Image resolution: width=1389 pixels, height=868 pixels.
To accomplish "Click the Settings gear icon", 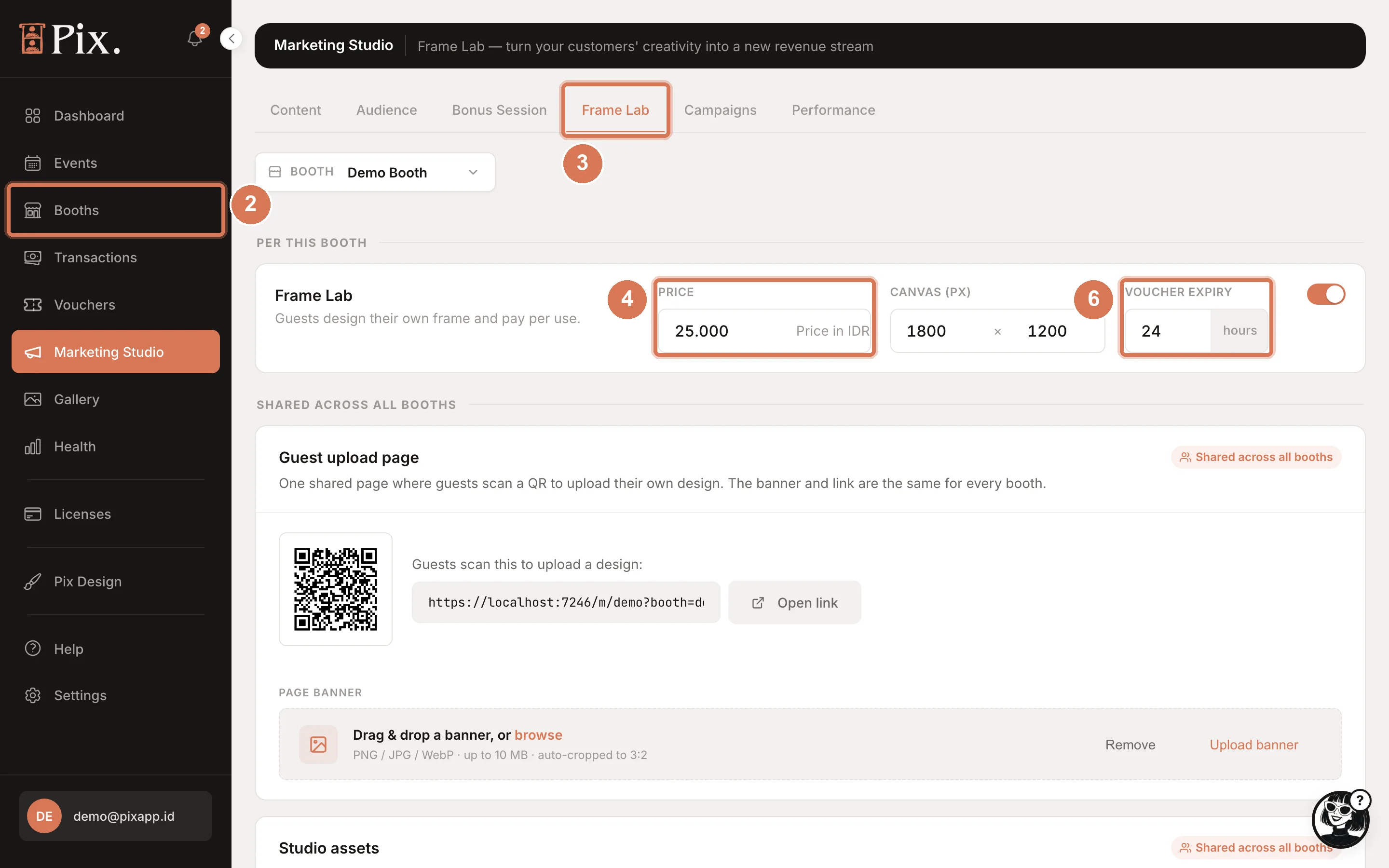I will 33,695.
